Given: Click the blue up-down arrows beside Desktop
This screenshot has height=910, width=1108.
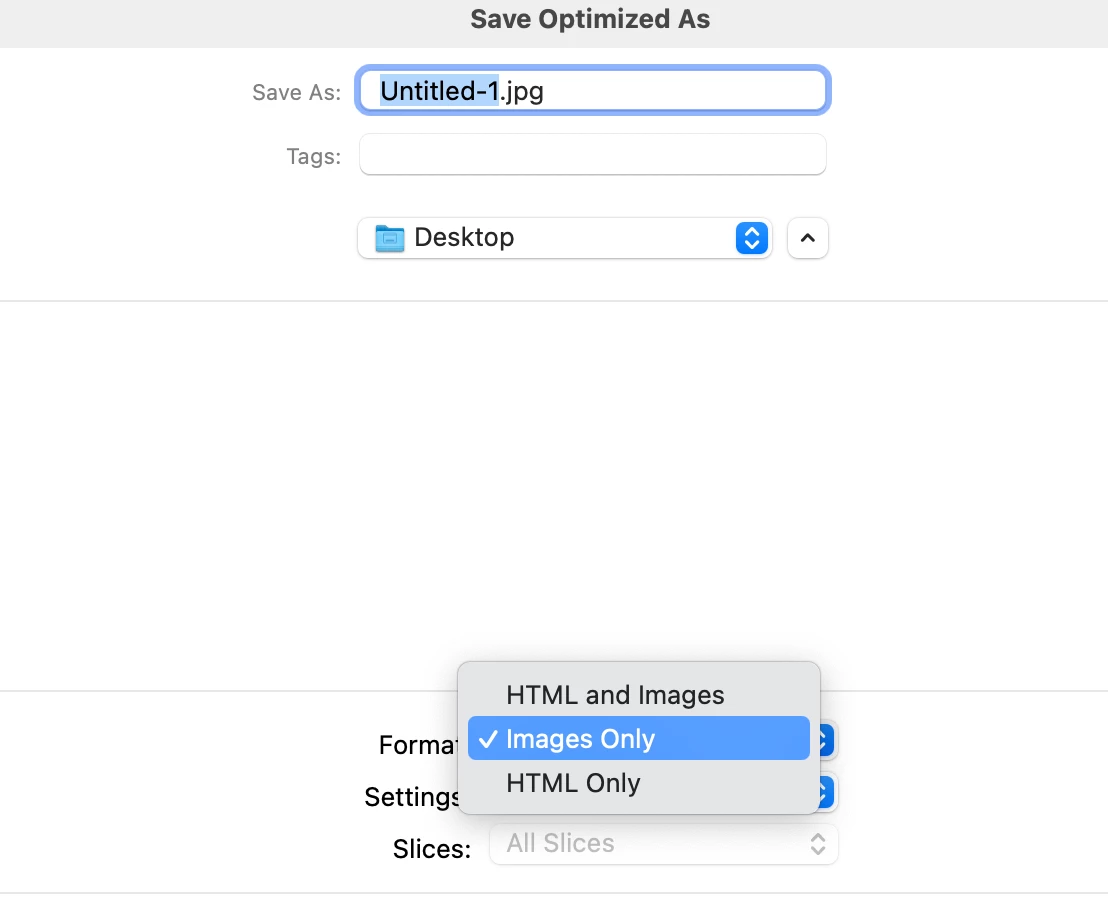Looking at the screenshot, I should click(x=751, y=238).
